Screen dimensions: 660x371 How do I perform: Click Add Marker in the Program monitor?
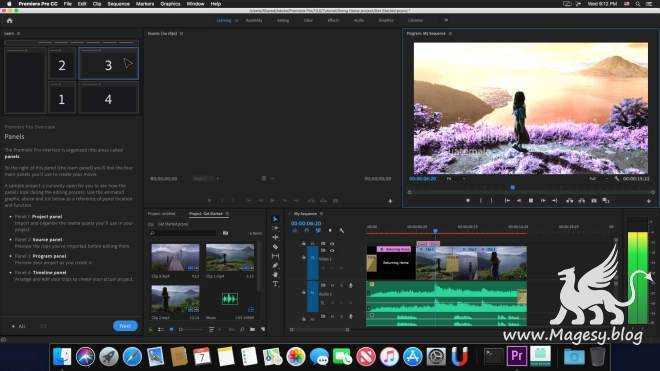468,201
